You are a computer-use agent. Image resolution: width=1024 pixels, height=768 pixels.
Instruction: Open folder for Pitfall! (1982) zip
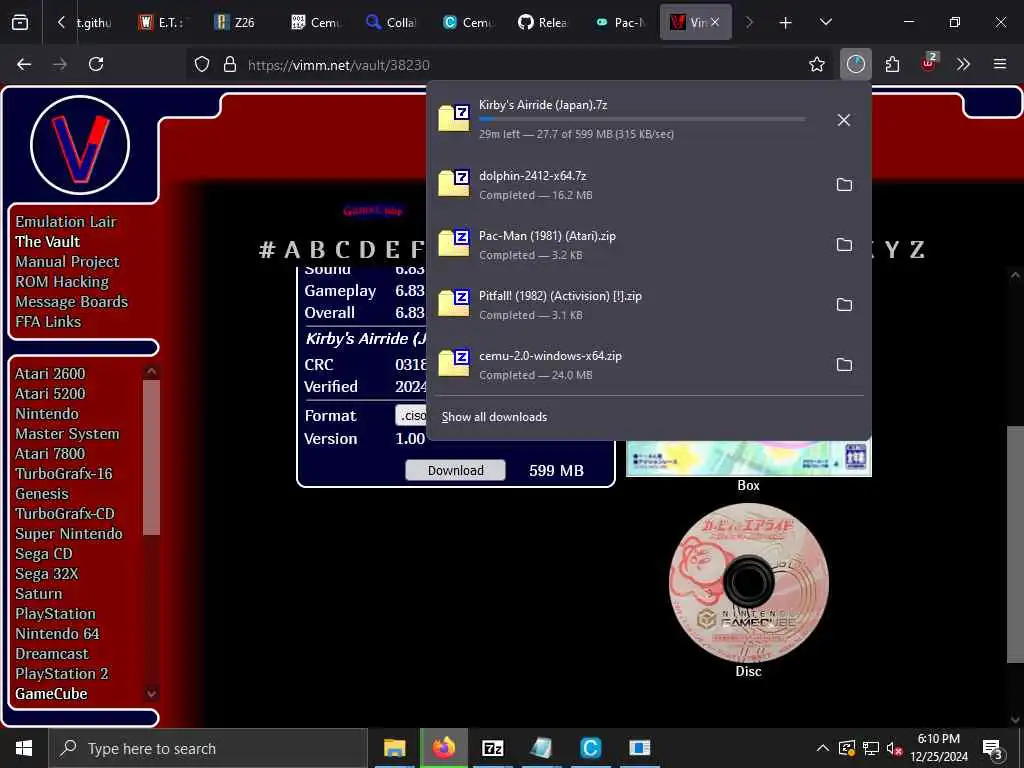(x=844, y=305)
